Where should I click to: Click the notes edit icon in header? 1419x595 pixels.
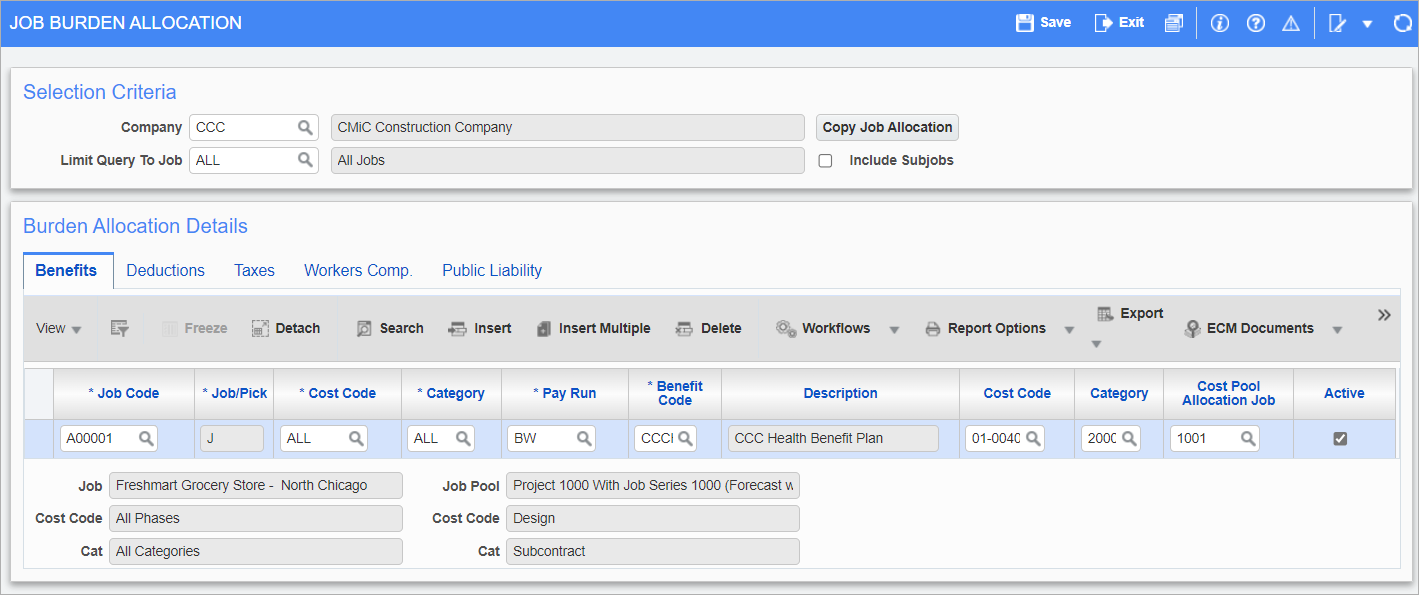click(x=1337, y=22)
